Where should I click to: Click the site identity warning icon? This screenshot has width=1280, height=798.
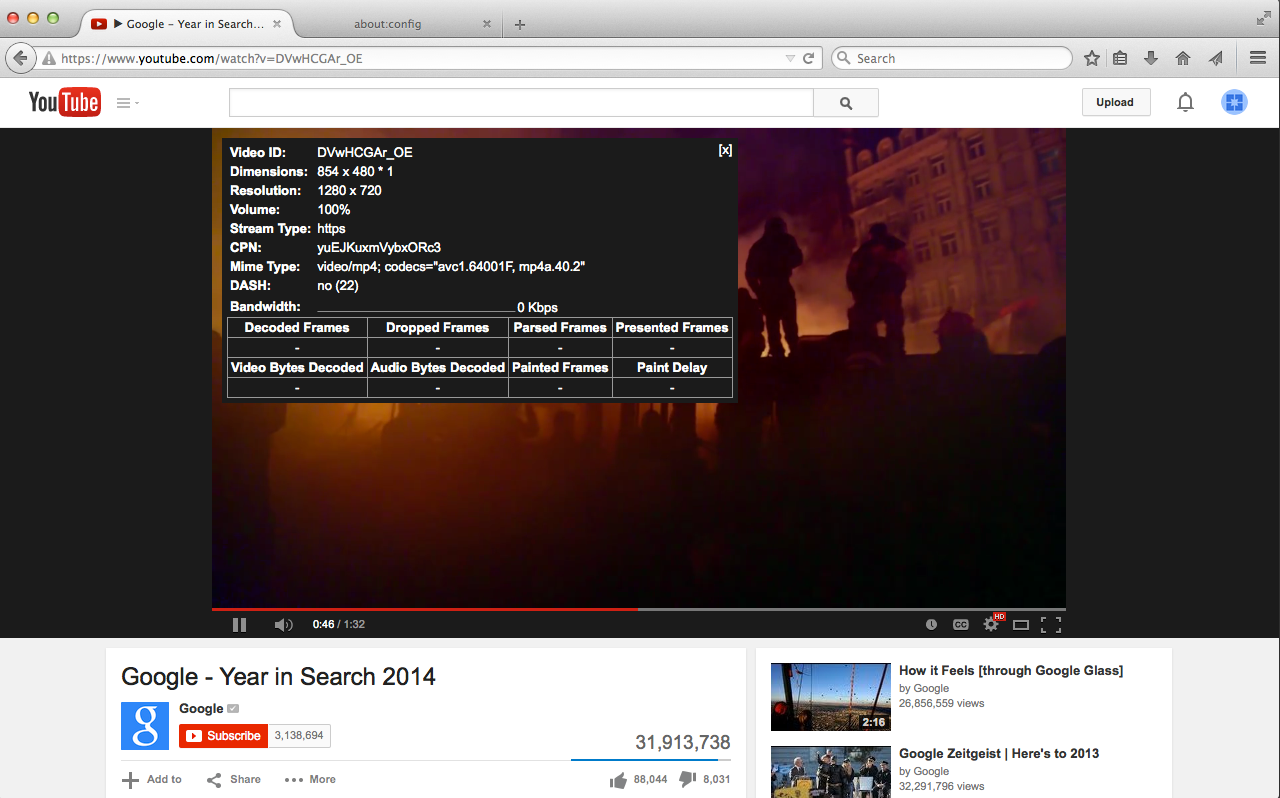pyautogui.click(x=48, y=59)
